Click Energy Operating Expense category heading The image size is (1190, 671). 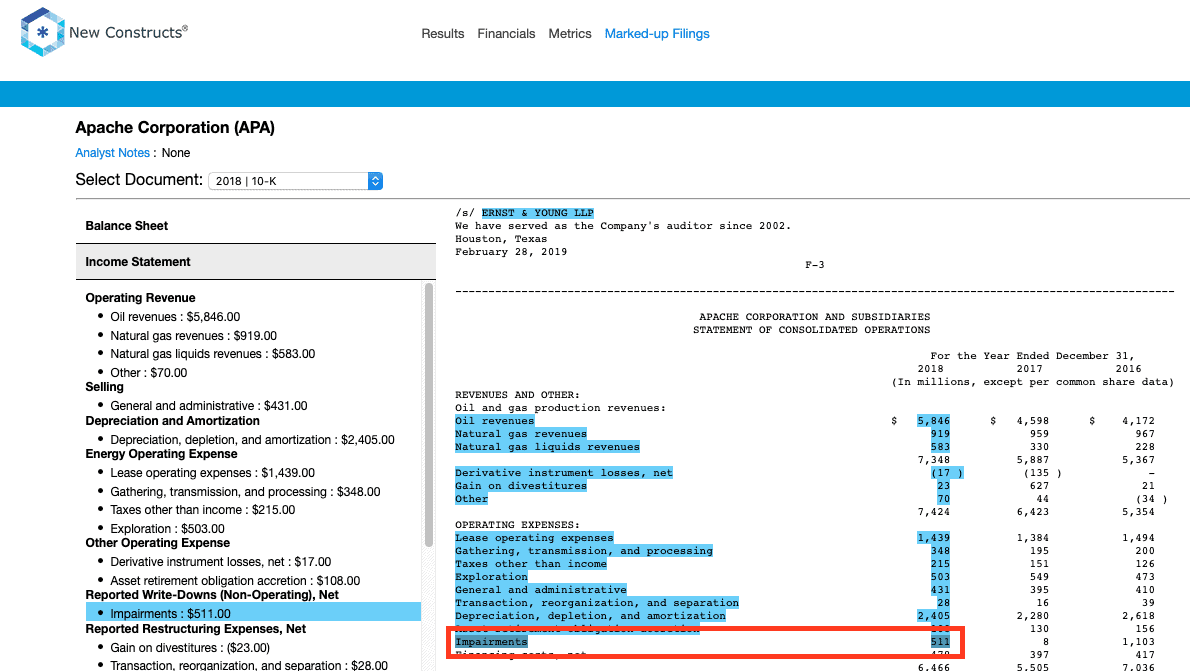coord(162,454)
